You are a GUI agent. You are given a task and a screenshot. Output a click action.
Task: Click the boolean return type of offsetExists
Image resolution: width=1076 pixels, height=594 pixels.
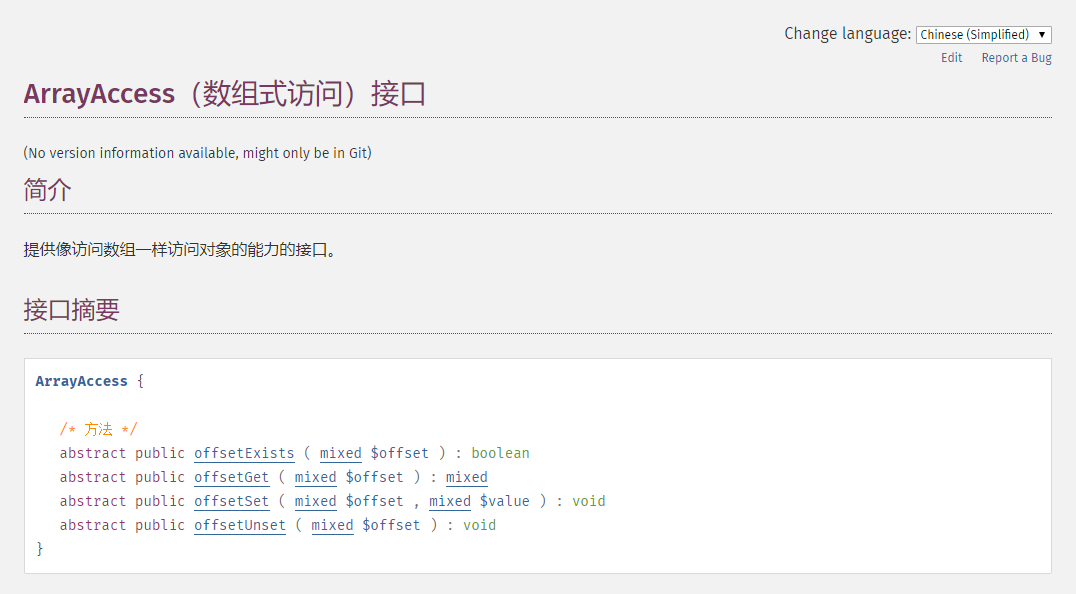tap(500, 453)
